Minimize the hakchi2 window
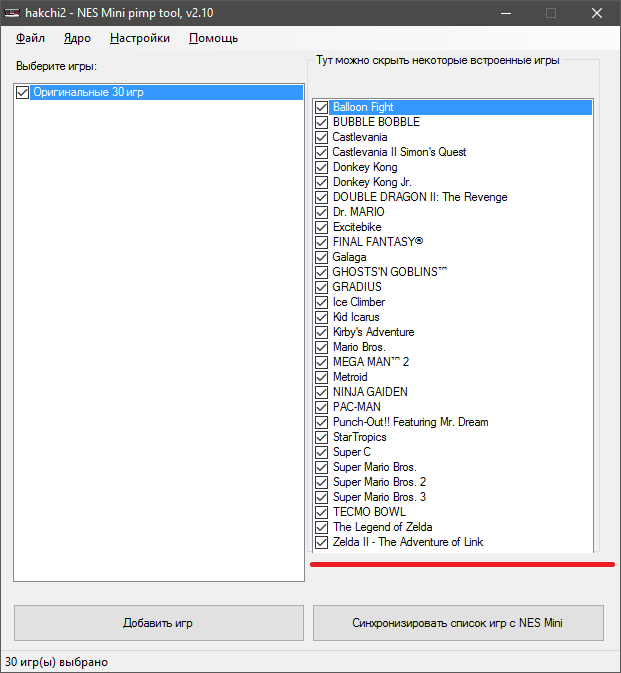Image resolution: width=621 pixels, height=673 pixels. point(506,13)
